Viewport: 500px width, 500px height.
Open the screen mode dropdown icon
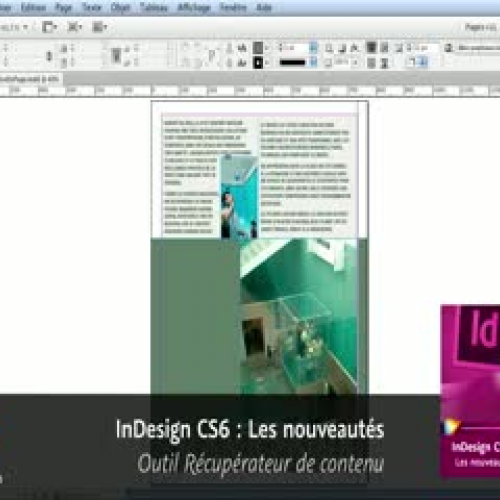pyautogui.click(x=74, y=27)
